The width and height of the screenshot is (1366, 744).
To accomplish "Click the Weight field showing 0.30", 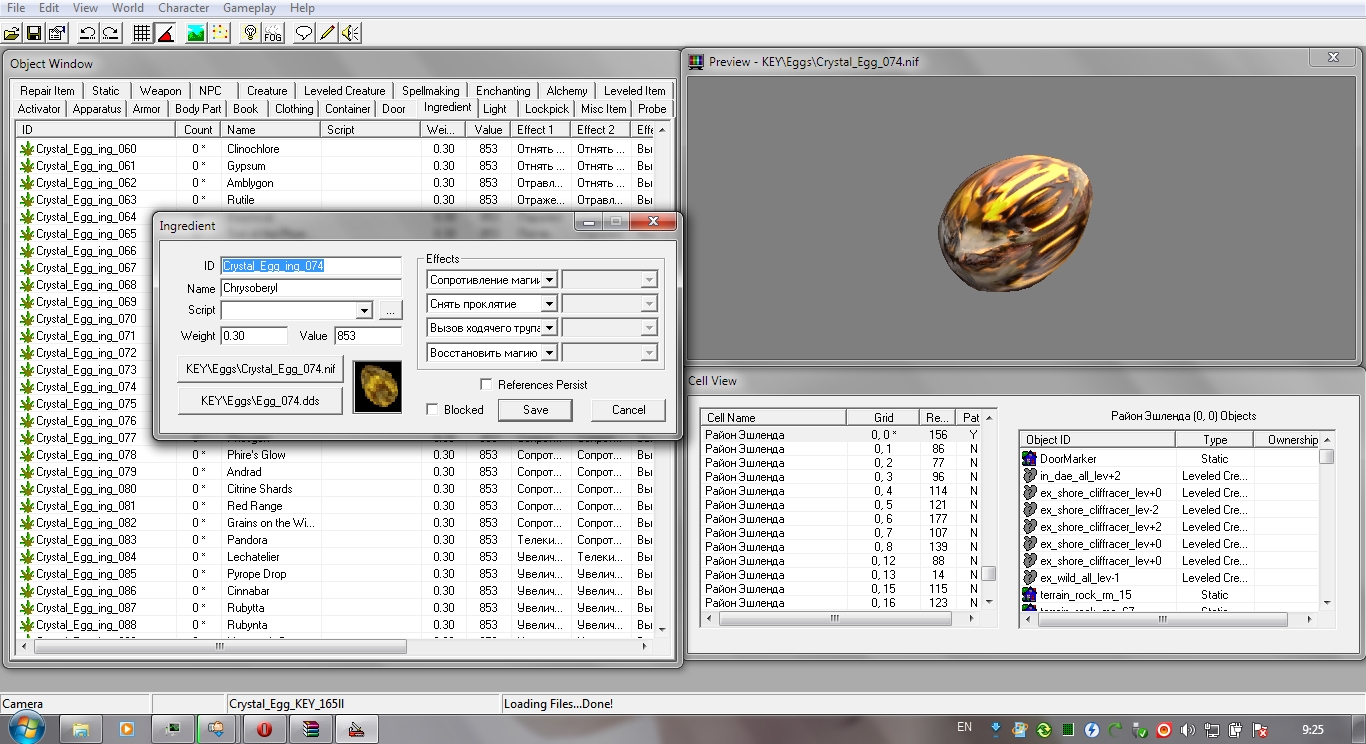I will [254, 336].
